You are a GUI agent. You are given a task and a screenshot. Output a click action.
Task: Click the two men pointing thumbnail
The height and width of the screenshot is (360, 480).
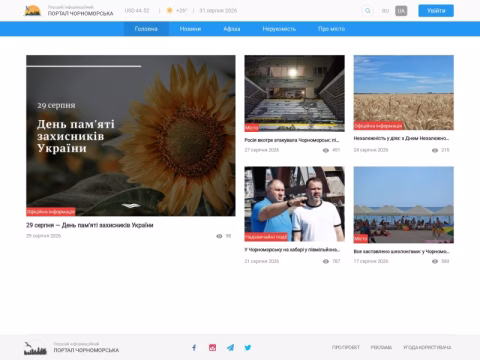294,204
